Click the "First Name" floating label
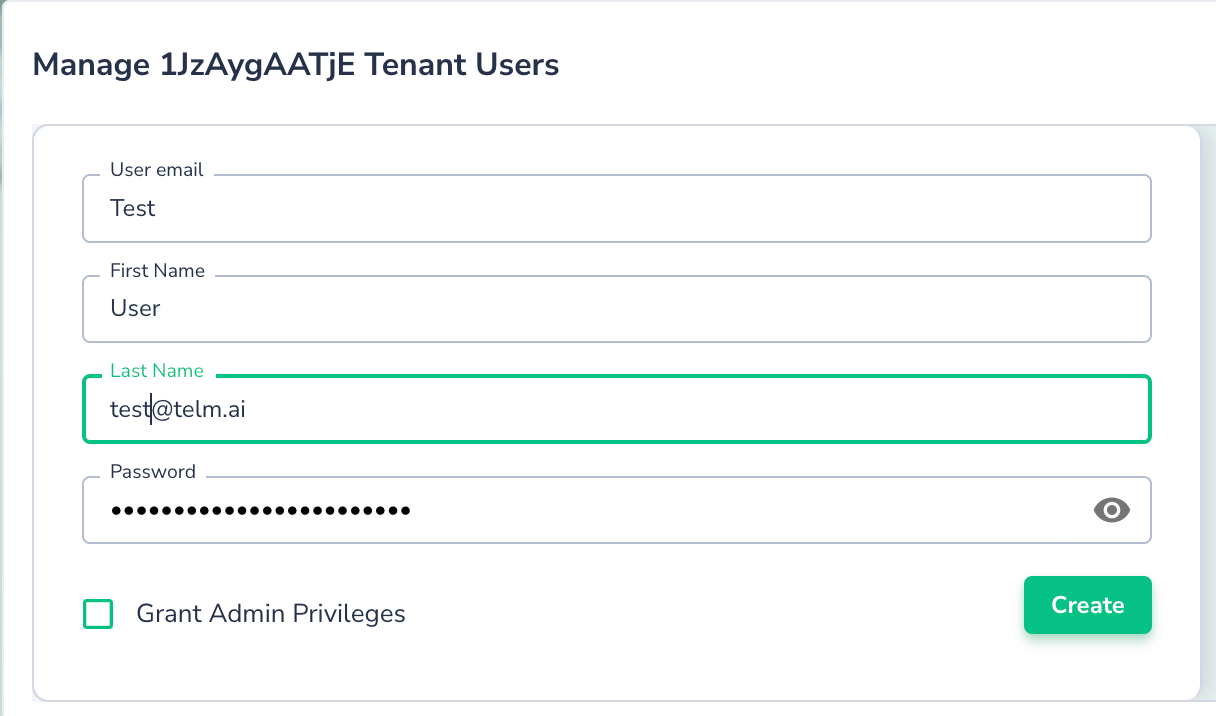The height and width of the screenshot is (716, 1216). click(157, 270)
